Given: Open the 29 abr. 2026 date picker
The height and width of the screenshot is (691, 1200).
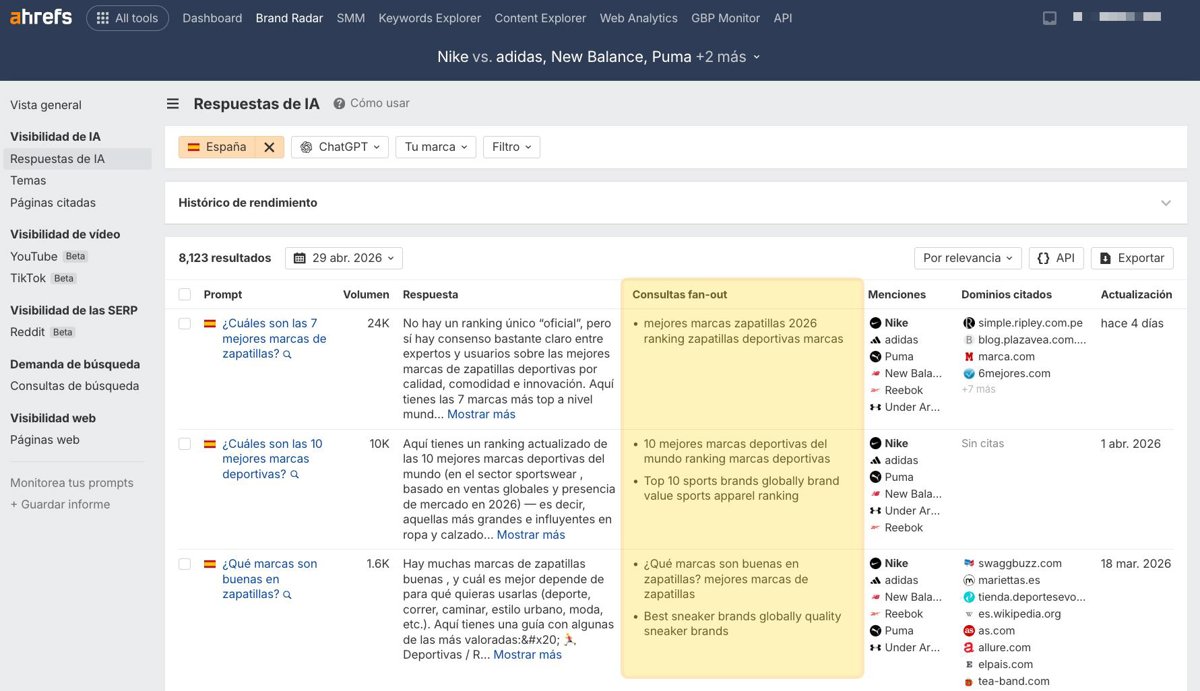Looking at the screenshot, I should point(344,258).
